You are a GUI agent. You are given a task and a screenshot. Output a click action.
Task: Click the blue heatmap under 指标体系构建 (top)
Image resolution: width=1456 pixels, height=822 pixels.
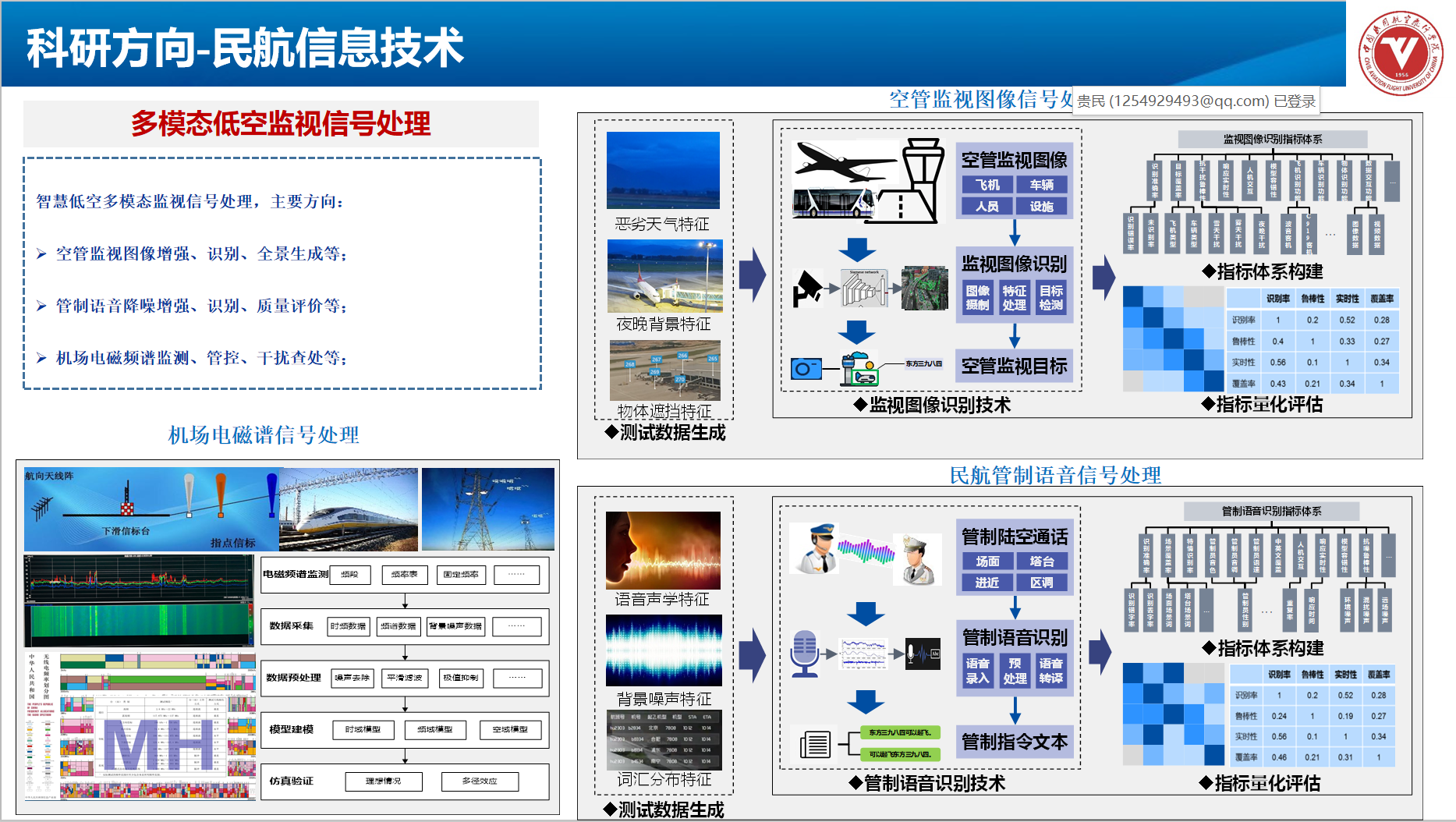coord(1173,338)
